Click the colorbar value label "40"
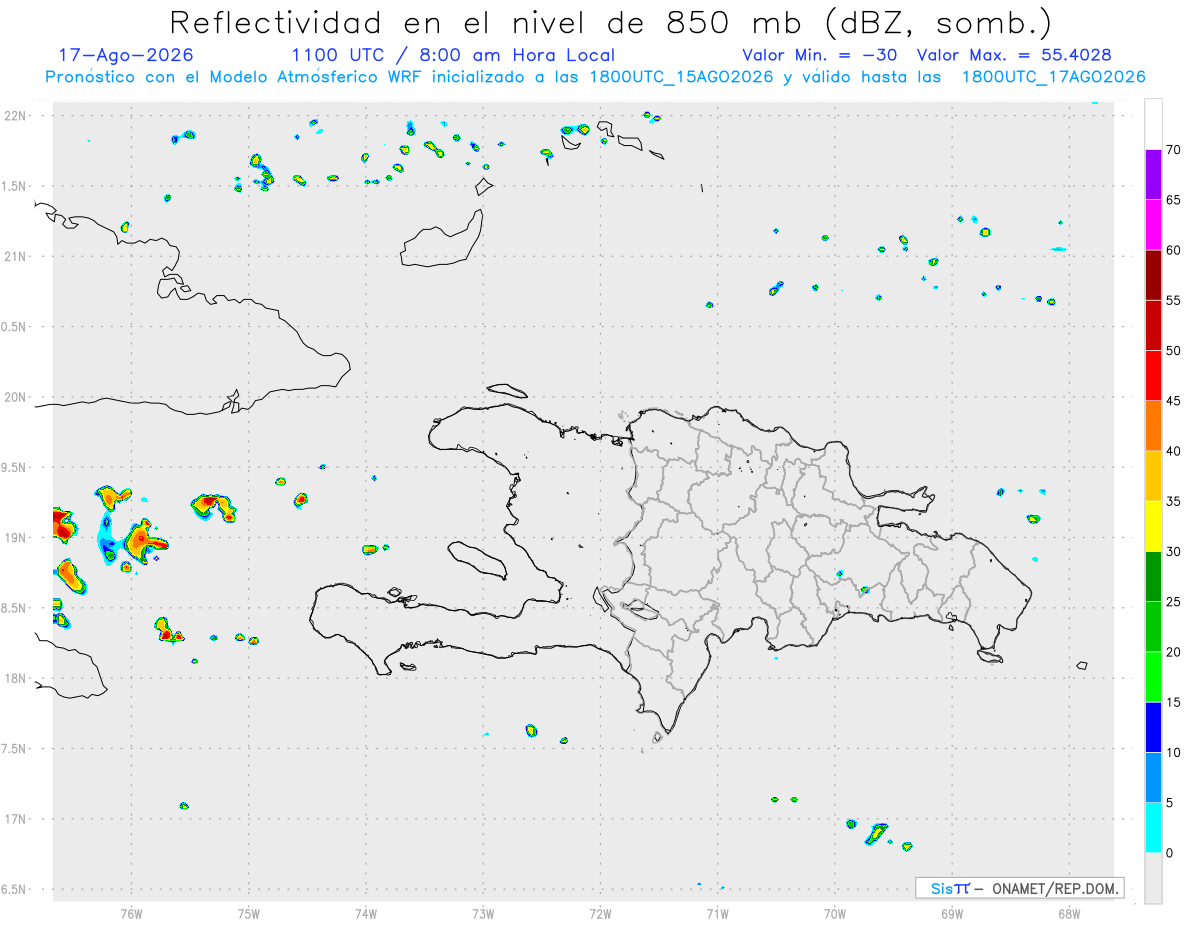The width and height of the screenshot is (1200, 927). click(1174, 451)
